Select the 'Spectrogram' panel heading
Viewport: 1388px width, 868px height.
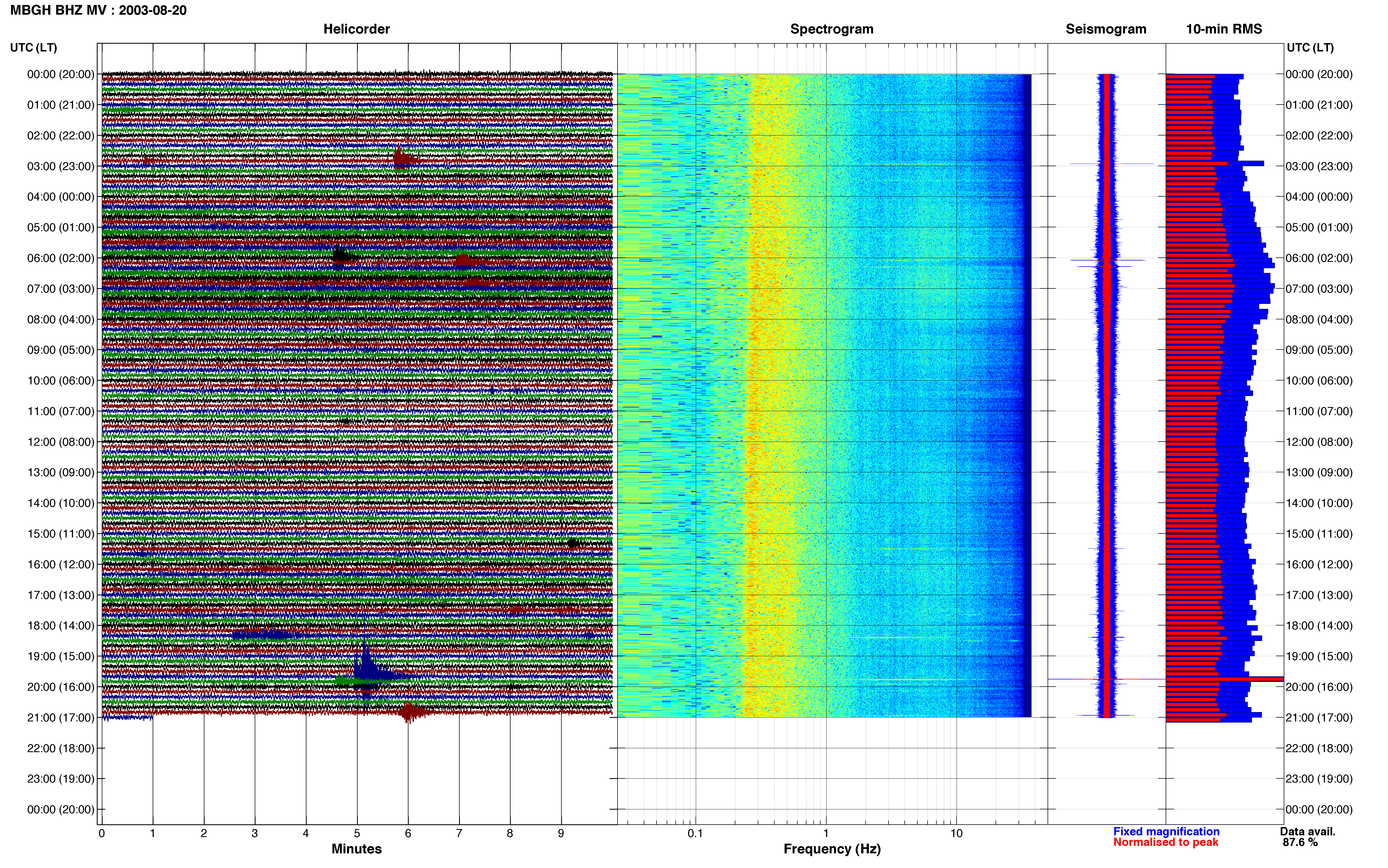tap(832, 29)
